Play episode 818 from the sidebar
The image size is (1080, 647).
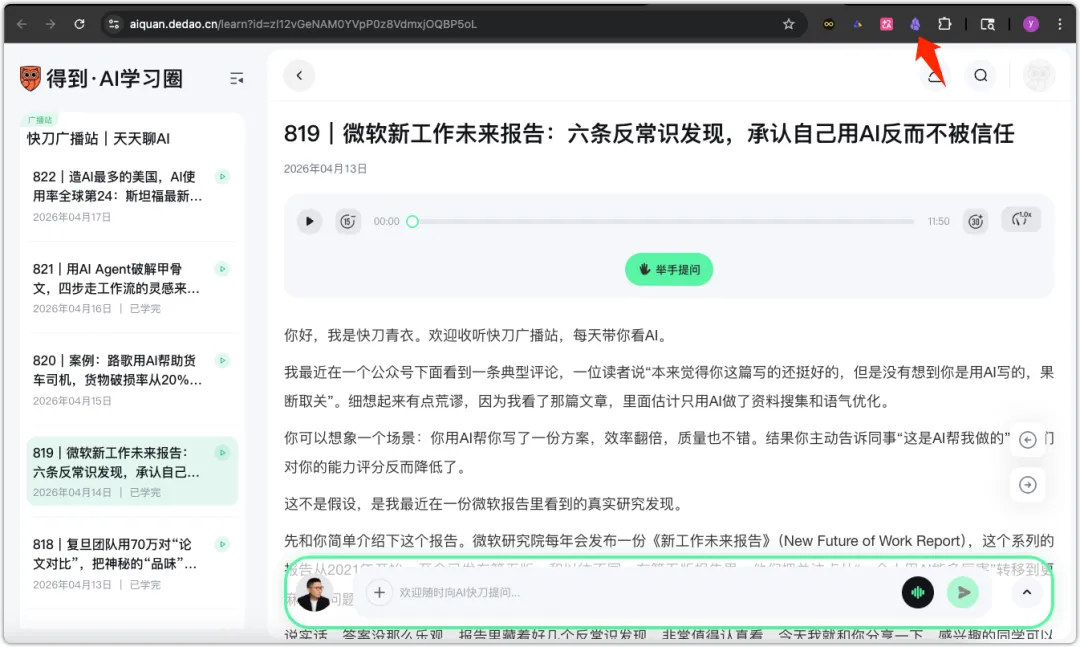(x=222, y=544)
